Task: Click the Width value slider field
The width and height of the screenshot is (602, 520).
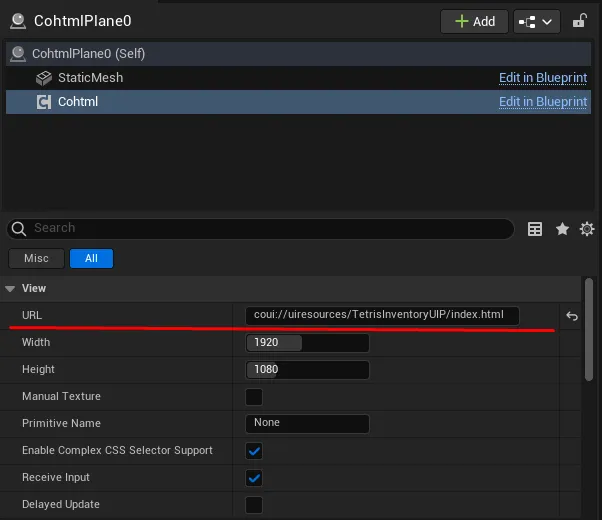Action: (307, 343)
